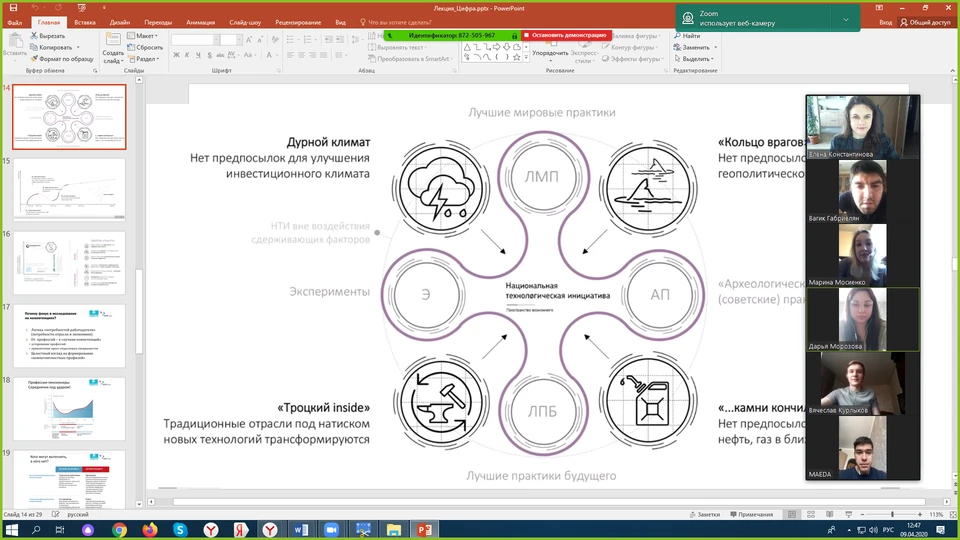Toggle text shadow S
This screenshot has width=960, height=540.
(209, 55)
